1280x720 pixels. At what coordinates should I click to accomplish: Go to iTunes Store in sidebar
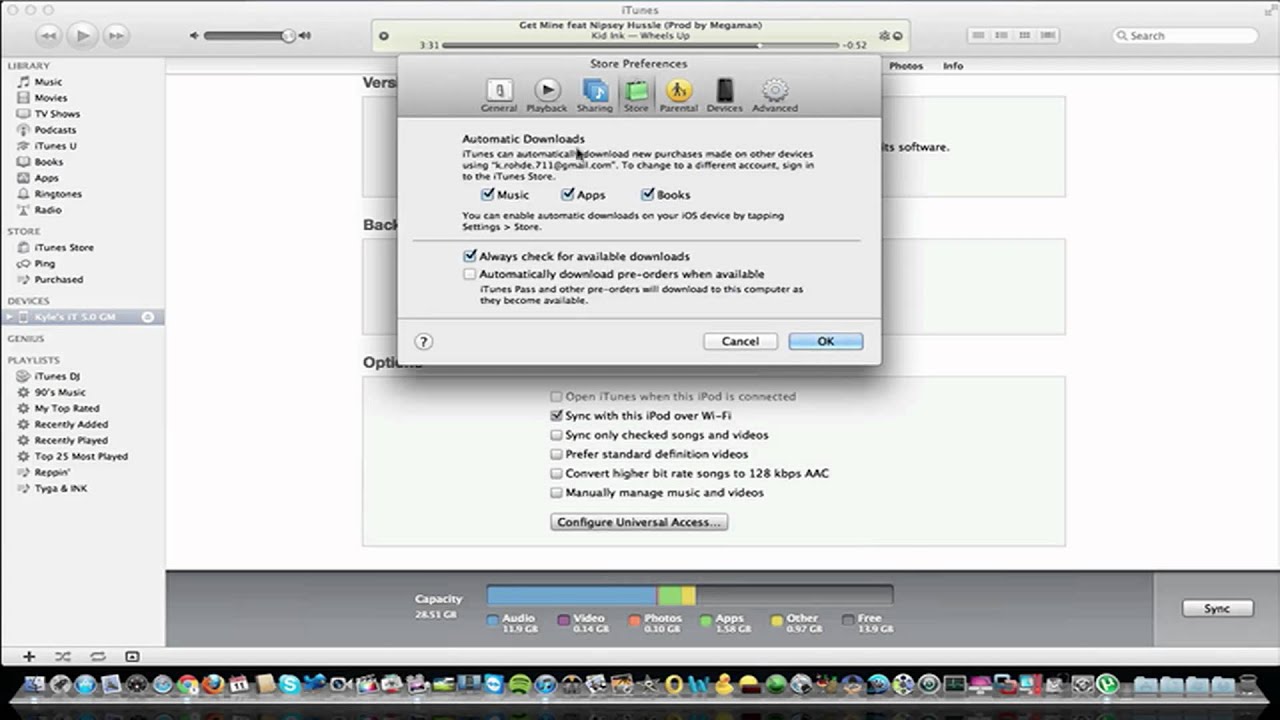coord(63,248)
